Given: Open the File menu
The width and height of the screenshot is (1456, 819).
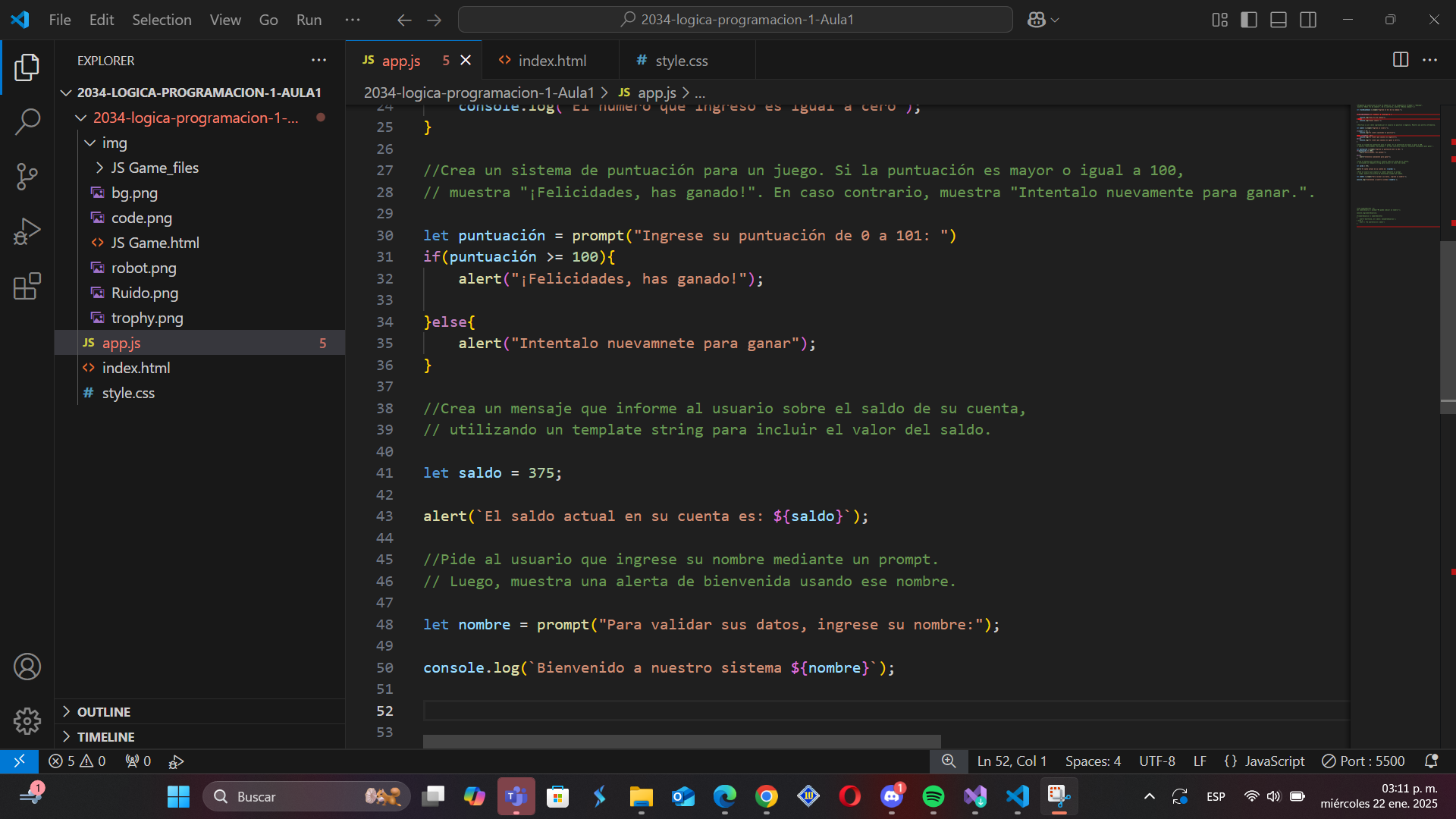Looking at the screenshot, I should 60,20.
